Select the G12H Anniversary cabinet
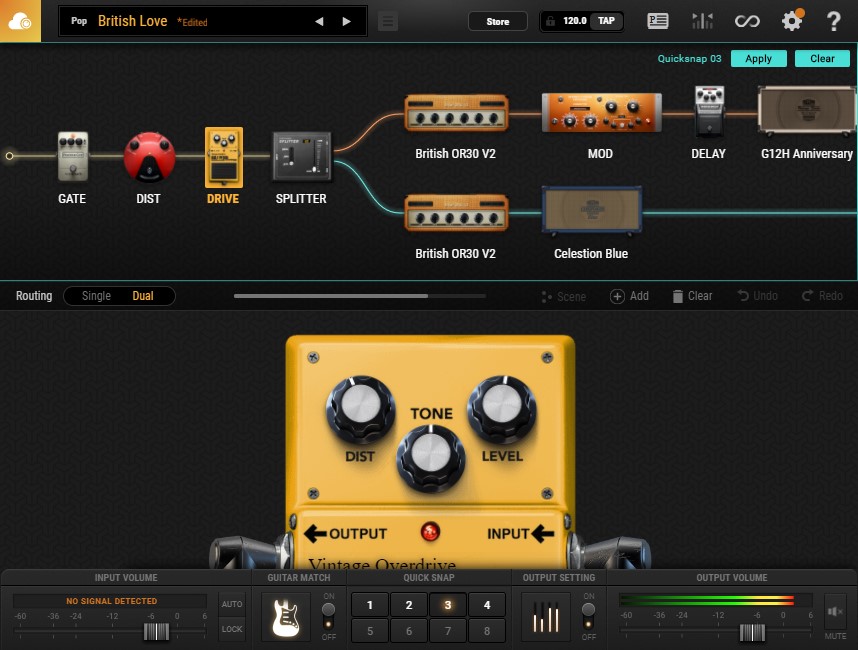Image resolution: width=858 pixels, height=650 pixels. point(807,109)
